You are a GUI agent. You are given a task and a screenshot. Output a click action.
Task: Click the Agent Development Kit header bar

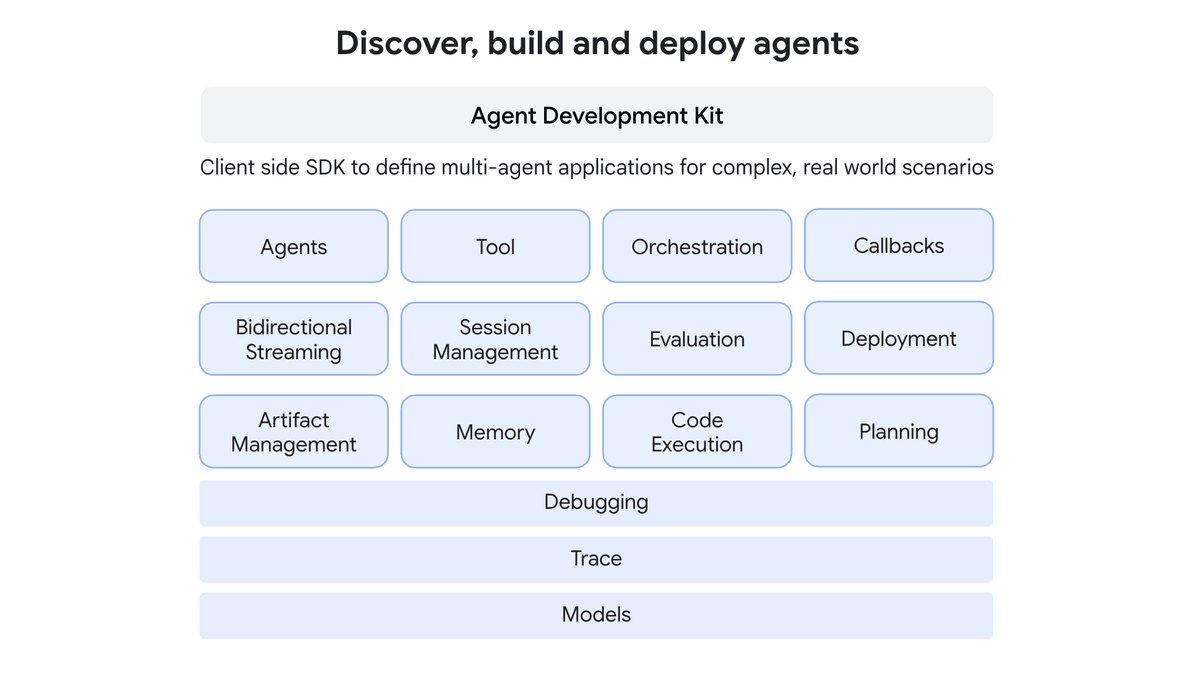click(x=597, y=115)
